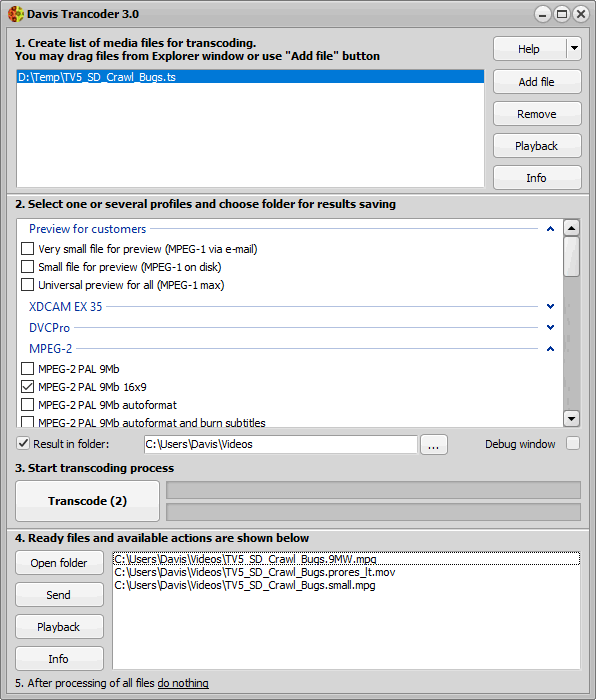Enable Very small file for preview profile
The image size is (596, 700).
pos(28,248)
